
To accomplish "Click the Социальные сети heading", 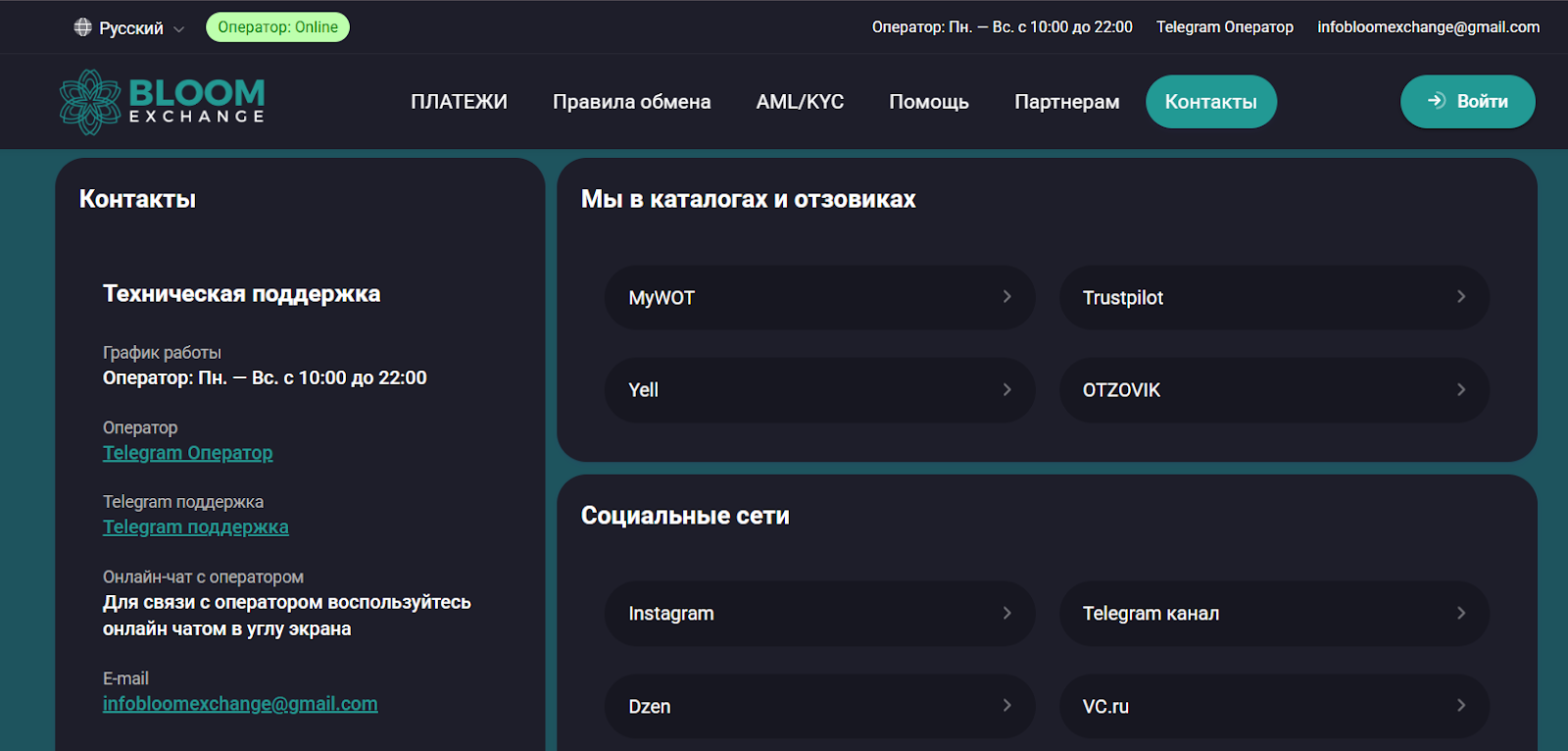I will click(x=685, y=516).
